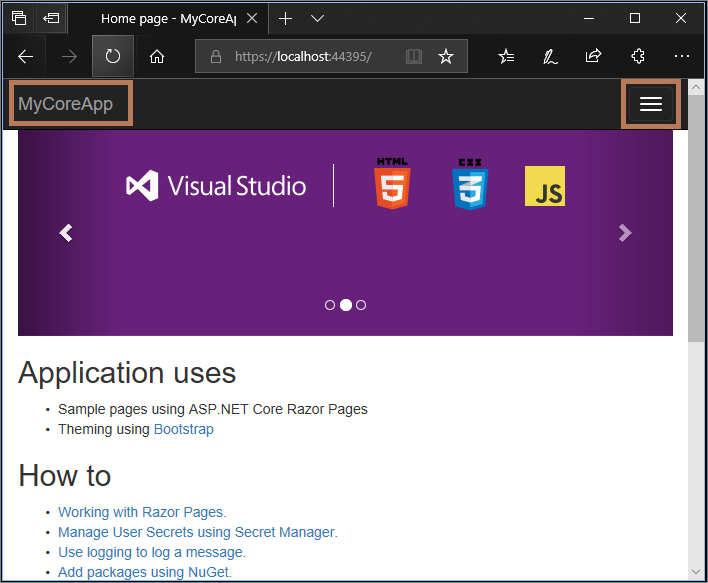Select the first carousel slide indicator
The height and width of the screenshot is (583, 708).
330,305
